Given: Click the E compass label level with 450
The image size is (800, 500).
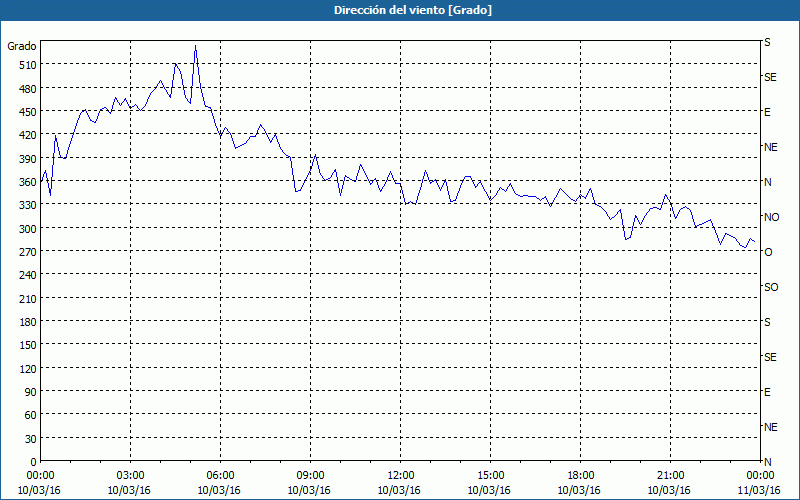Looking at the screenshot, I should point(767,112).
